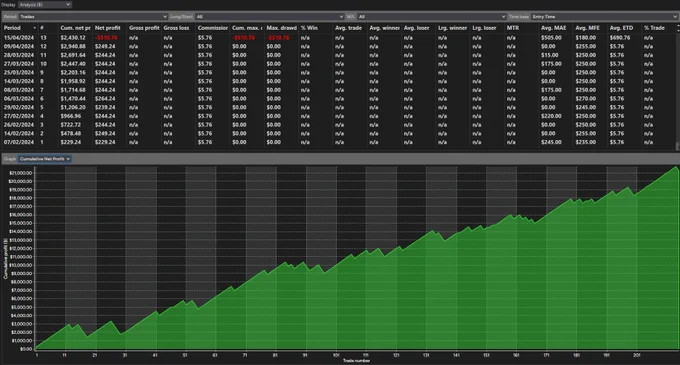Select the 25/03/2024 trade row date

click(x=19, y=72)
